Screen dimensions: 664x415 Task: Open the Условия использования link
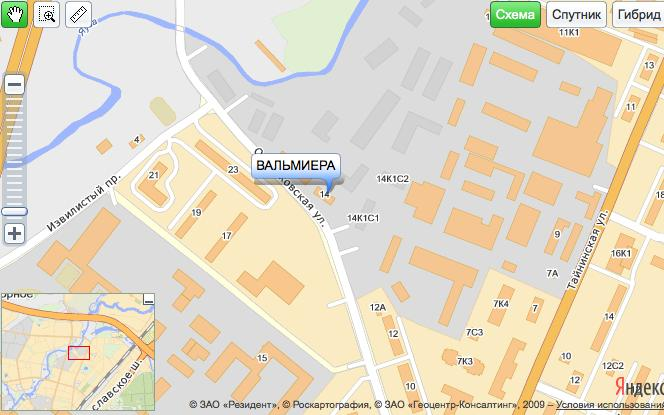(610, 404)
